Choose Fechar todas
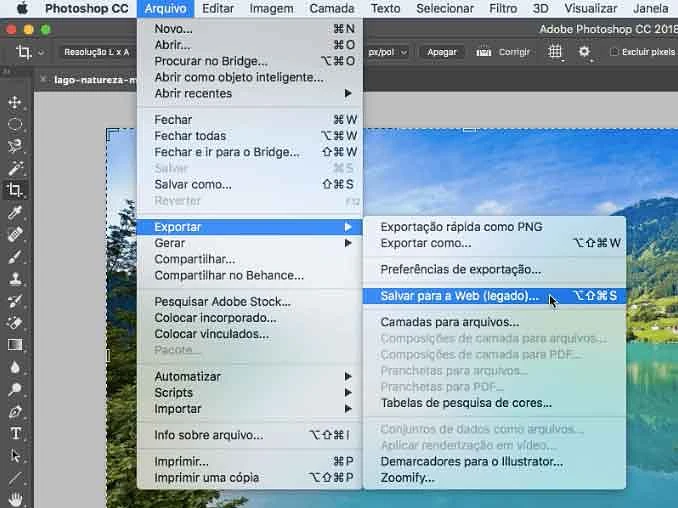This screenshot has height=508, width=678. [250, 136]
